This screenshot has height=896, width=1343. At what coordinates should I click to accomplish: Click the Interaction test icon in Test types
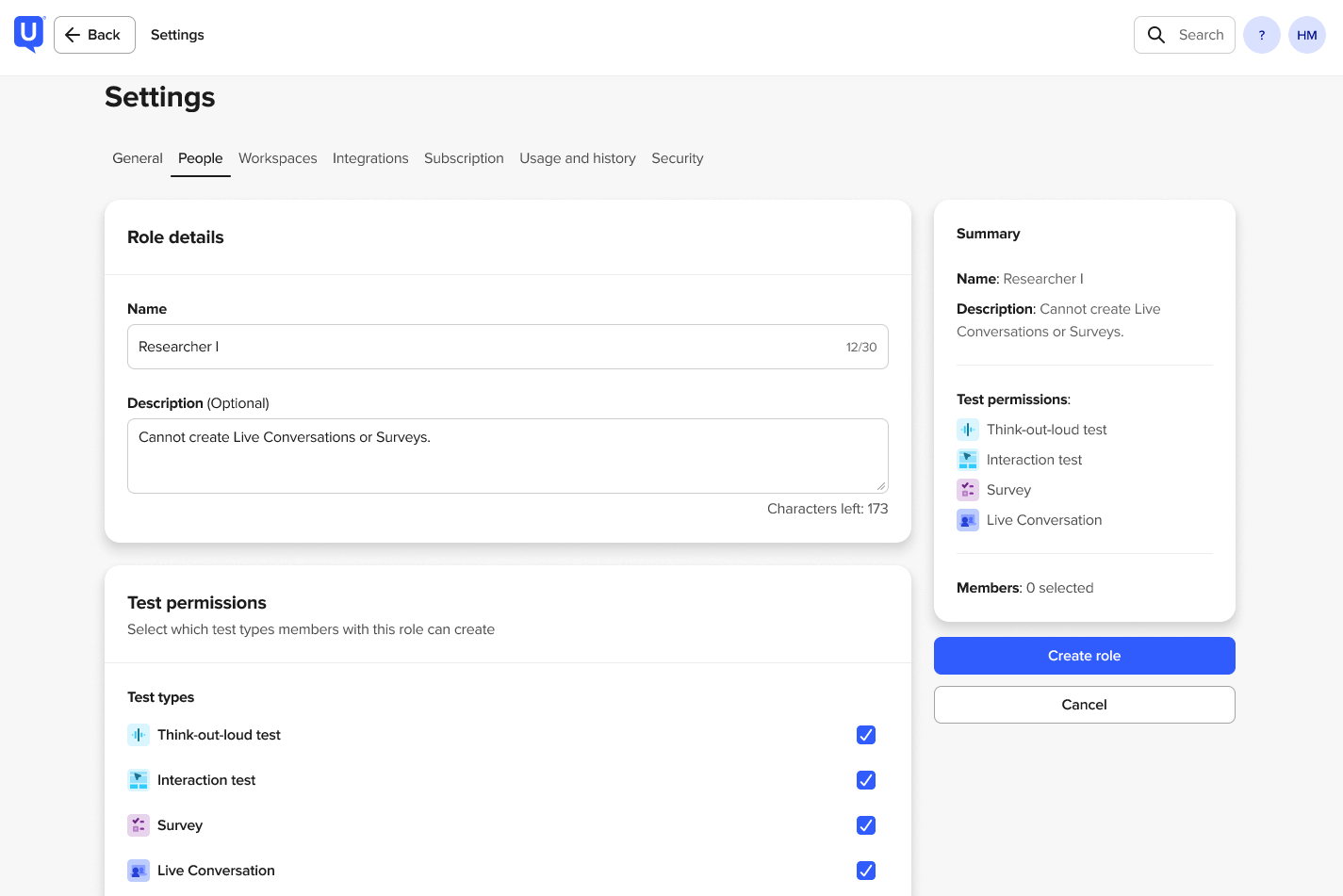coord(139,780)
